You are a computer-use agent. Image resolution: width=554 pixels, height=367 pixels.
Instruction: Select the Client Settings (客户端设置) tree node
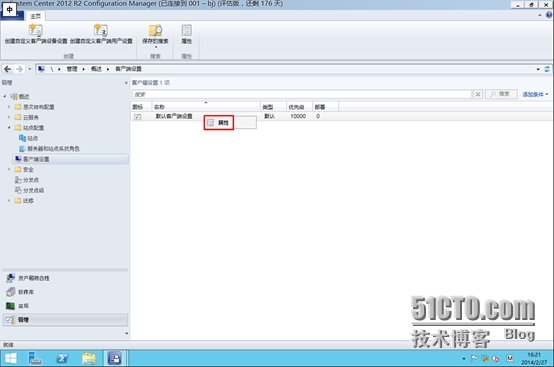pos(70,159)
